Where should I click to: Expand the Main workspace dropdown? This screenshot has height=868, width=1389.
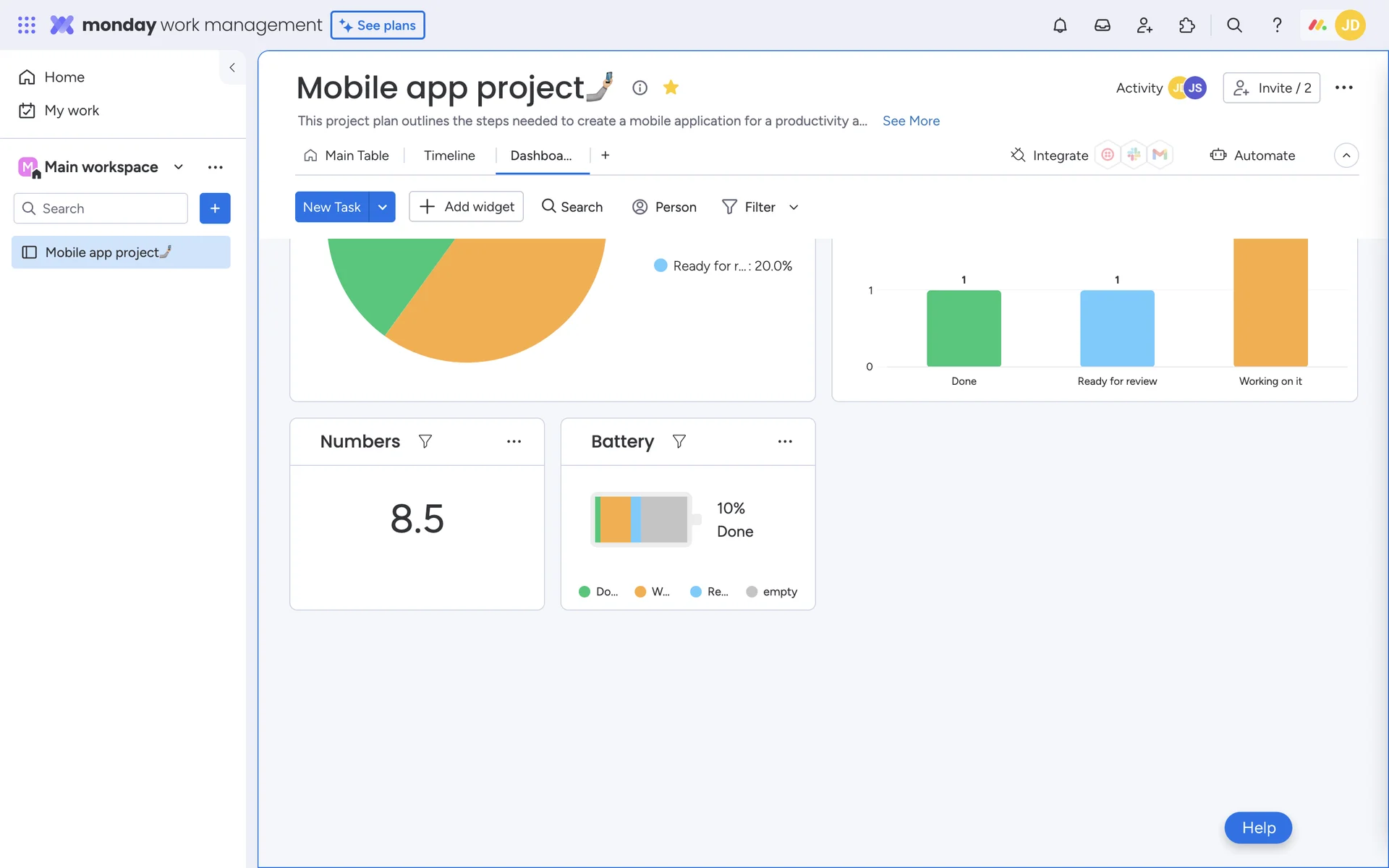[179, 167]
